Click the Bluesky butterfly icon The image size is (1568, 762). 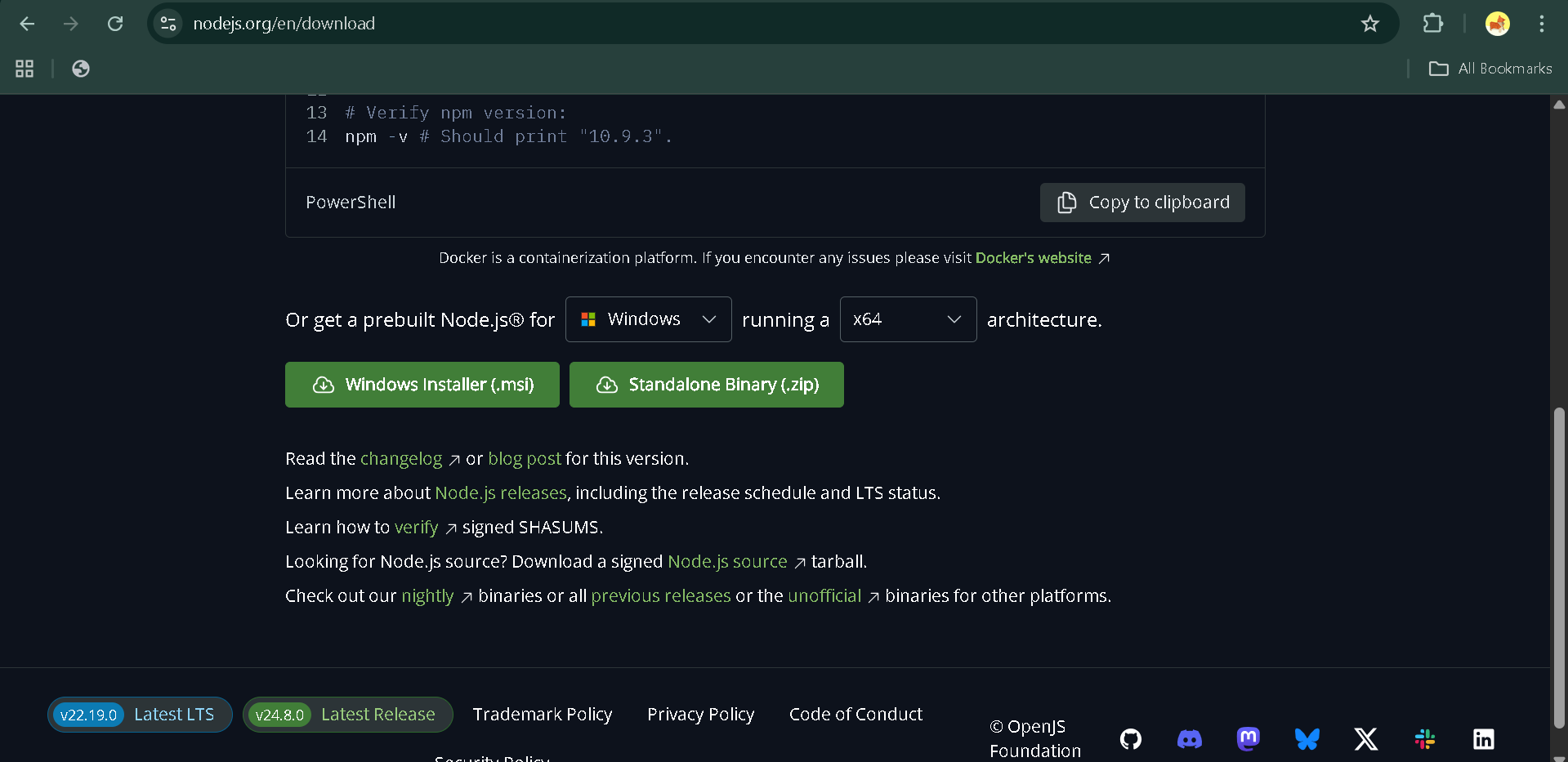pyautogui.click(x=1307, y=739)
